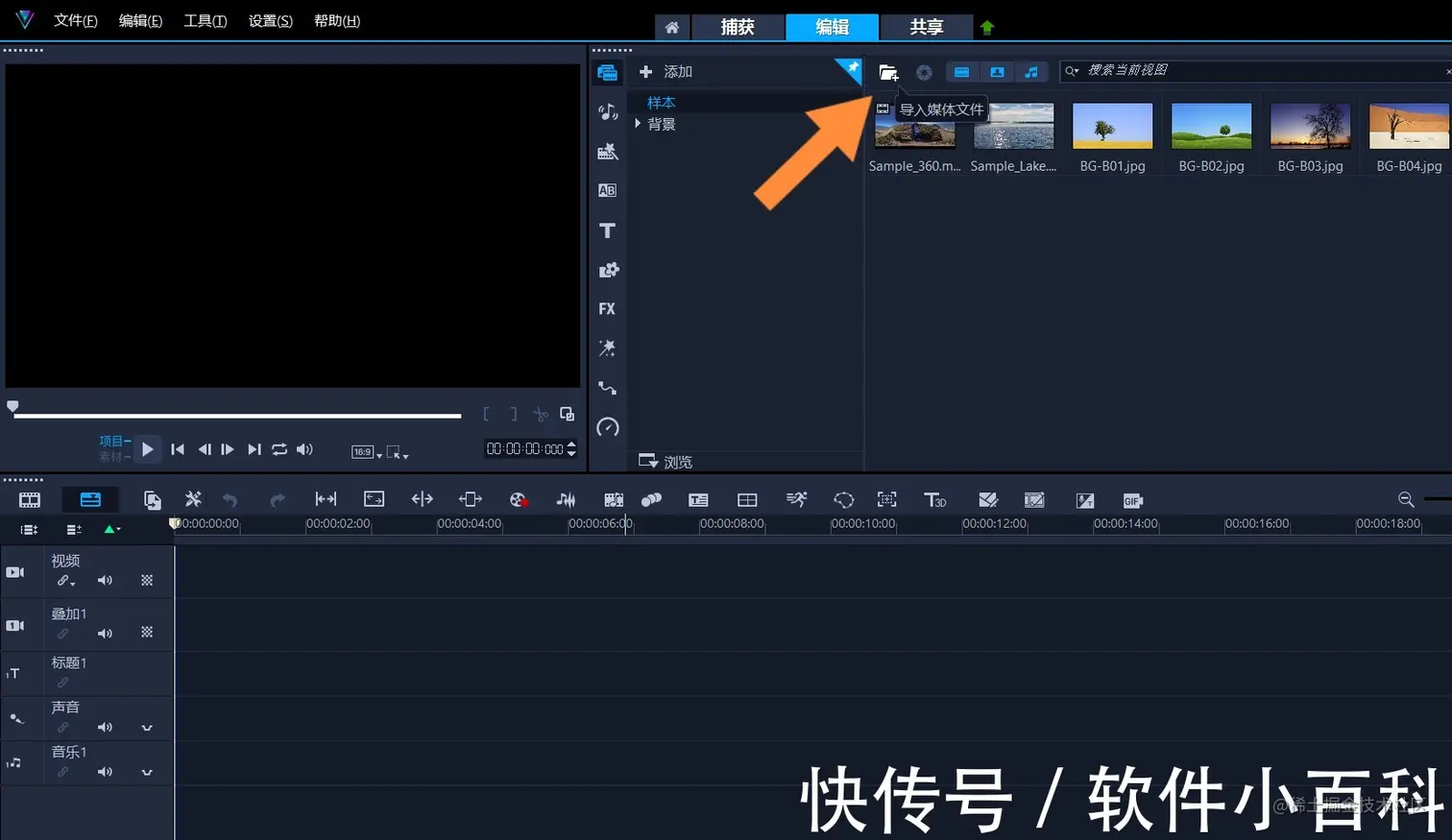This screenshot has width=1452, height=840.
Task: Jump to the start of the preview
Action: click(178, 449)
